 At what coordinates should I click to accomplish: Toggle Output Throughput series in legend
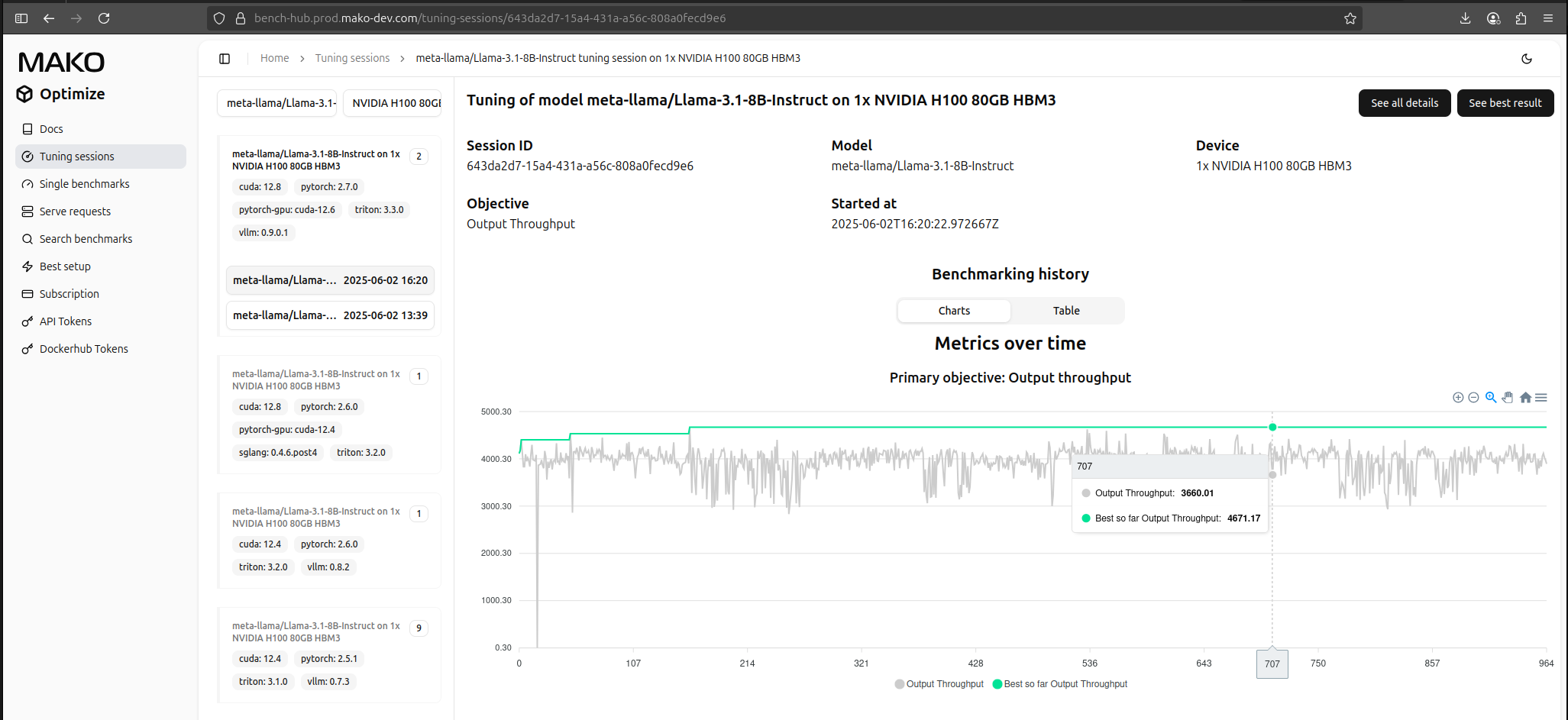click(x=939, y=684)
